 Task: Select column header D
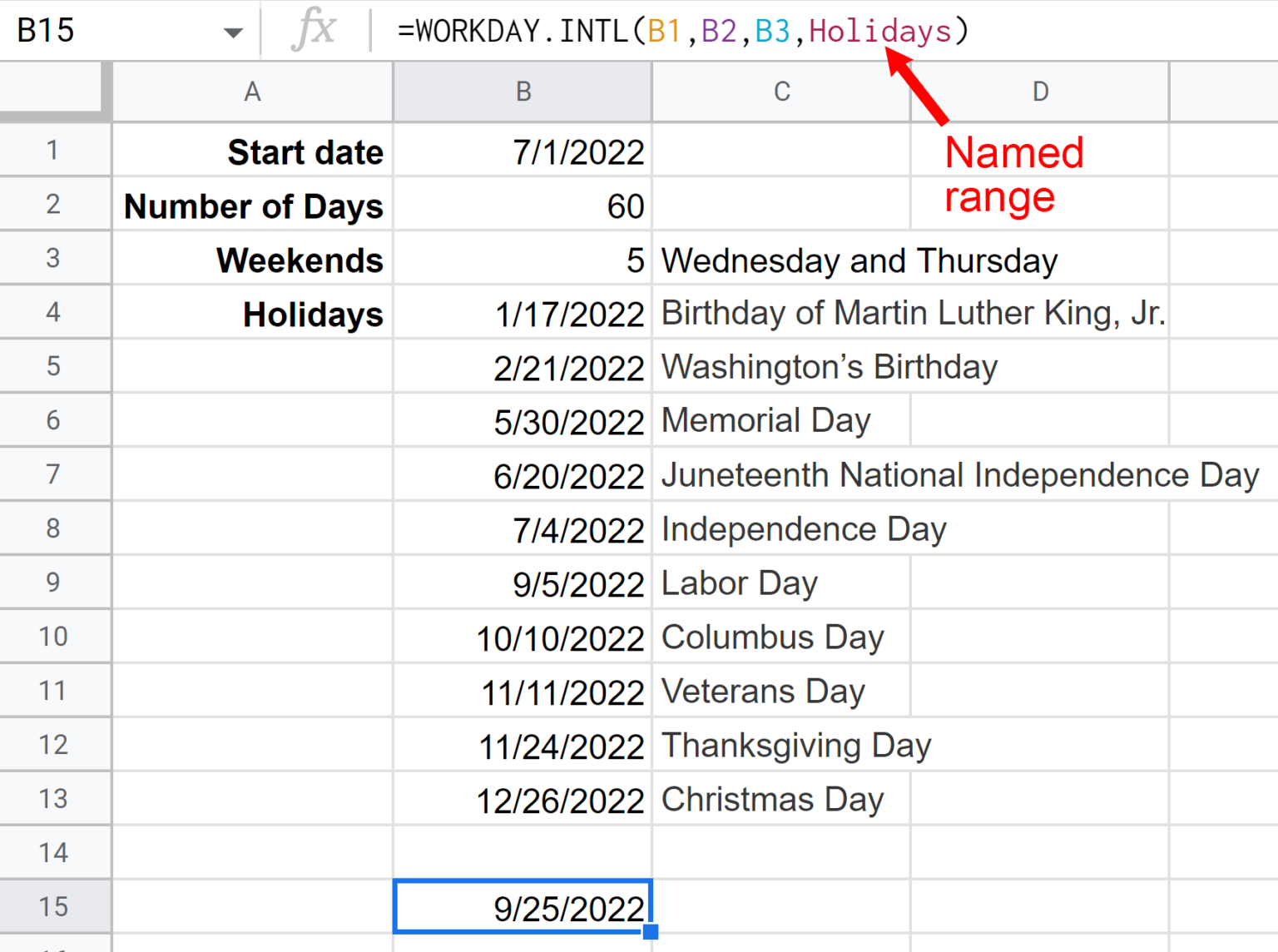click(x=1039, y=92)
